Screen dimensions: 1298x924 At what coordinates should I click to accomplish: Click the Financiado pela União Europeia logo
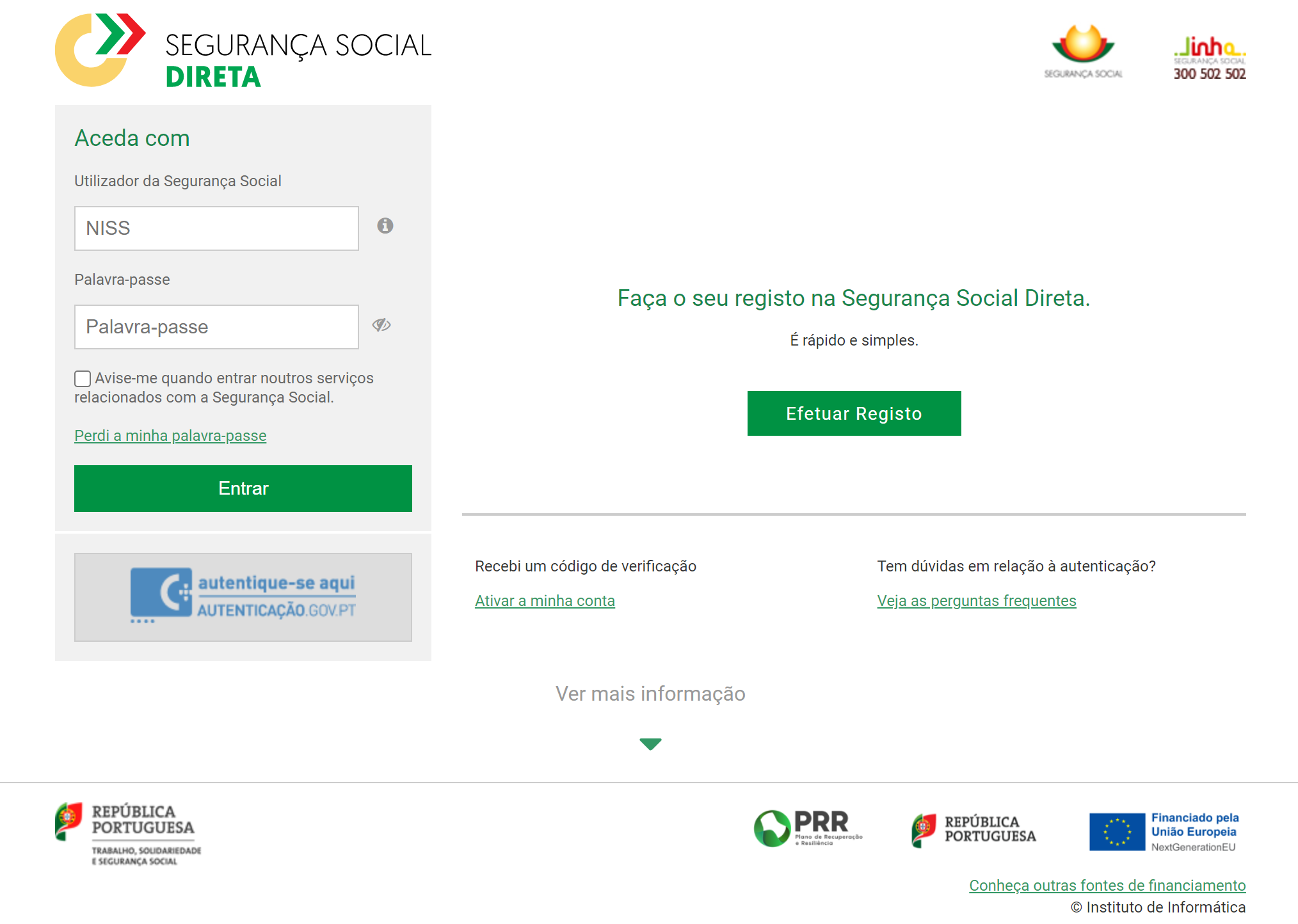click(1164, 832)
